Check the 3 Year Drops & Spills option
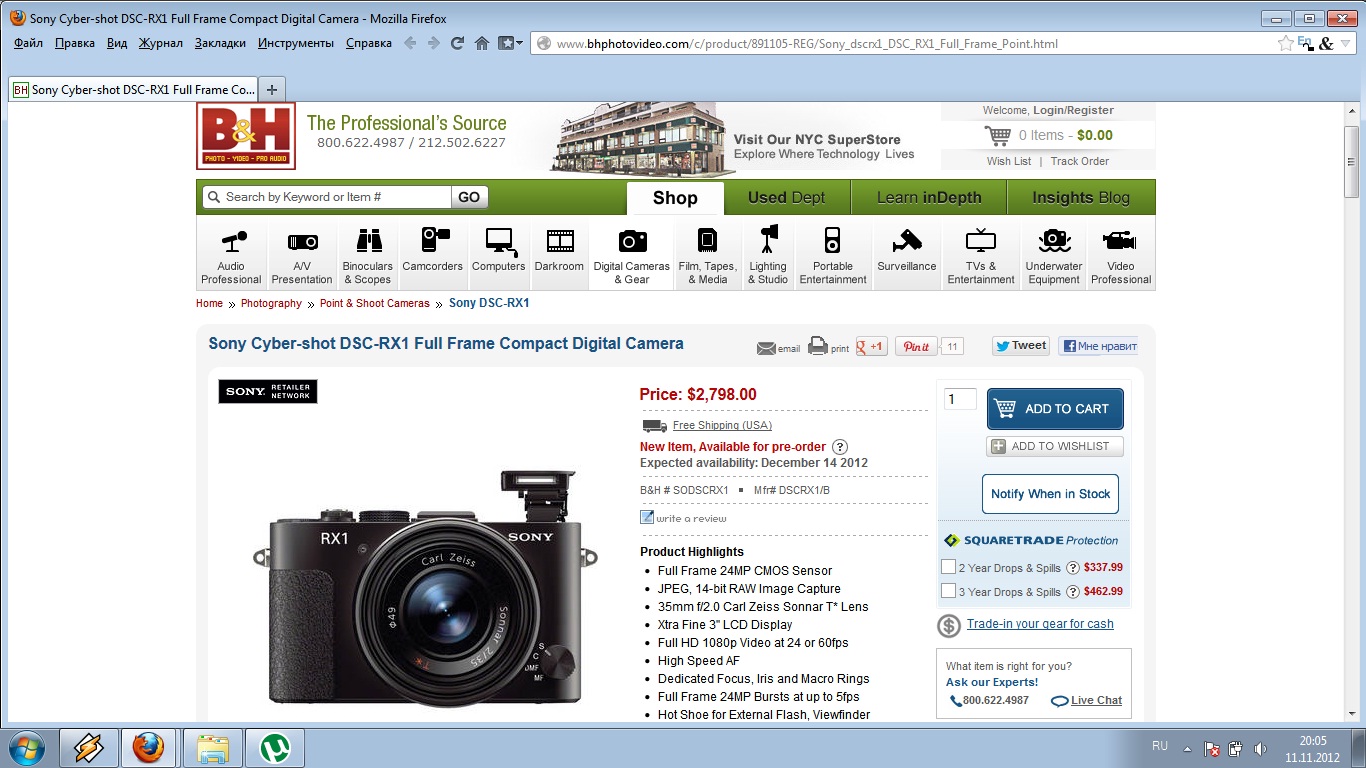The image size is (1366, 768). pyautogui.click(x=949, y=591)
